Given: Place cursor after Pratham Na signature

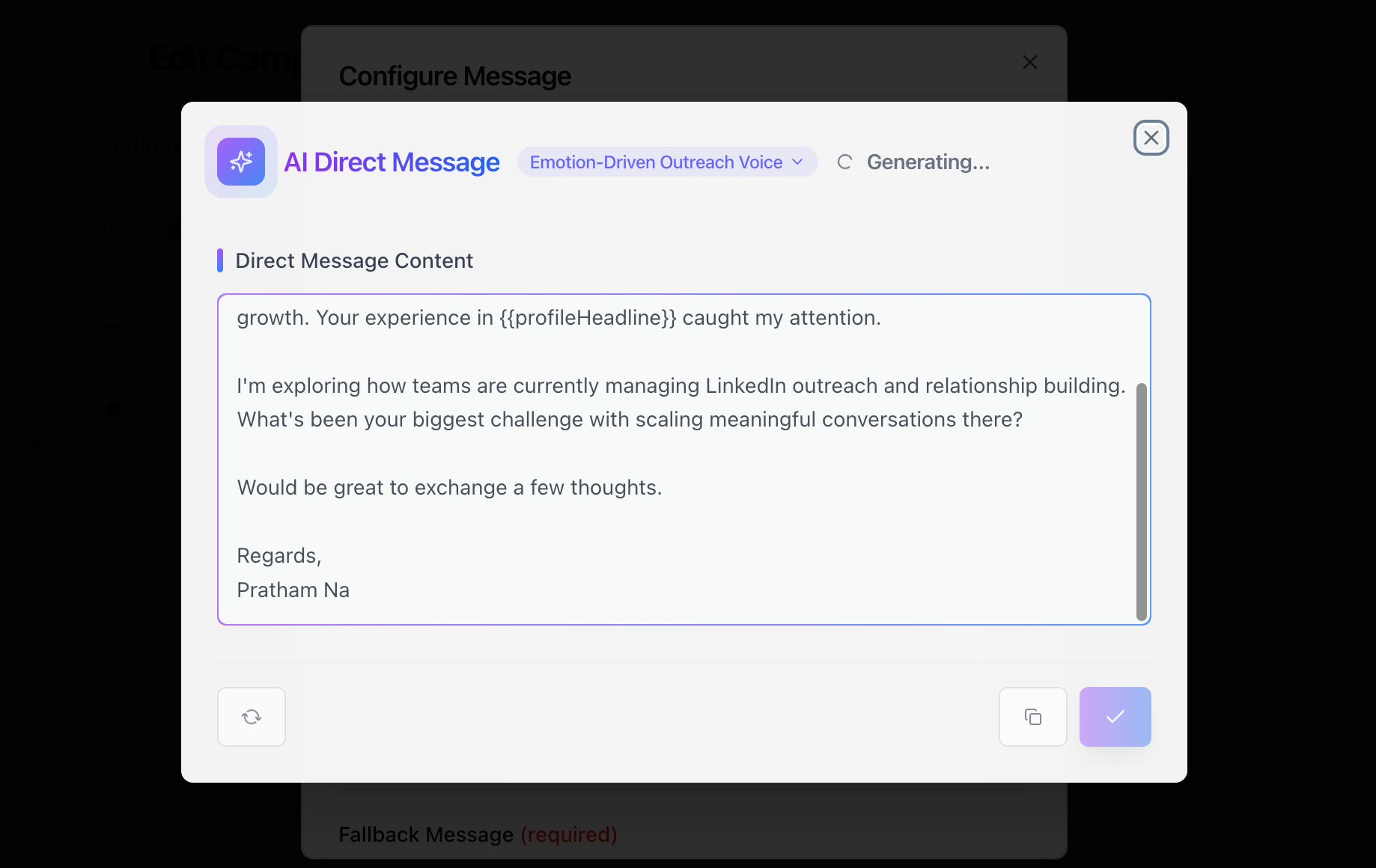Looking at the screenshot, I should tap(351, 590).
